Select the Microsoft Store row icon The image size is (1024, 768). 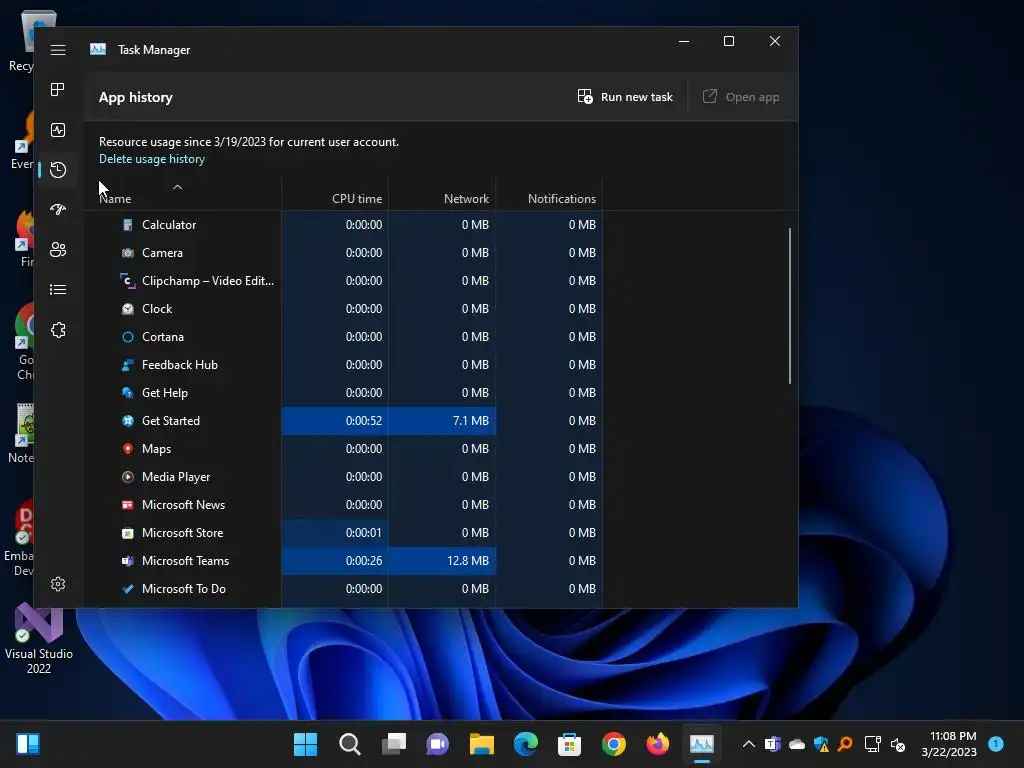tap(128, 533)
